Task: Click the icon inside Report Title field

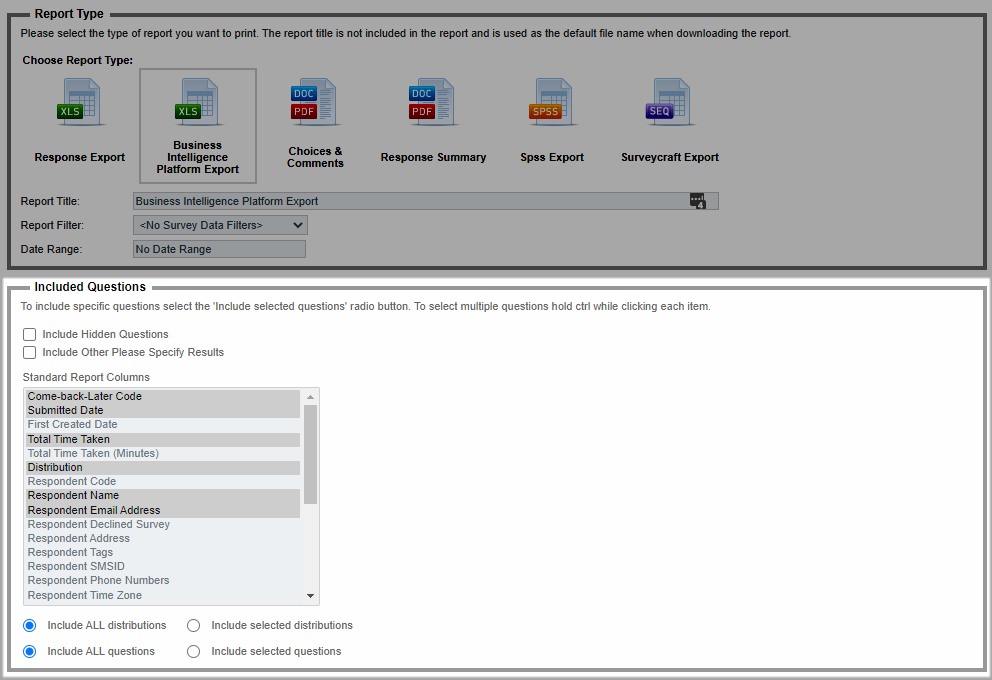Action: (698, 202)
